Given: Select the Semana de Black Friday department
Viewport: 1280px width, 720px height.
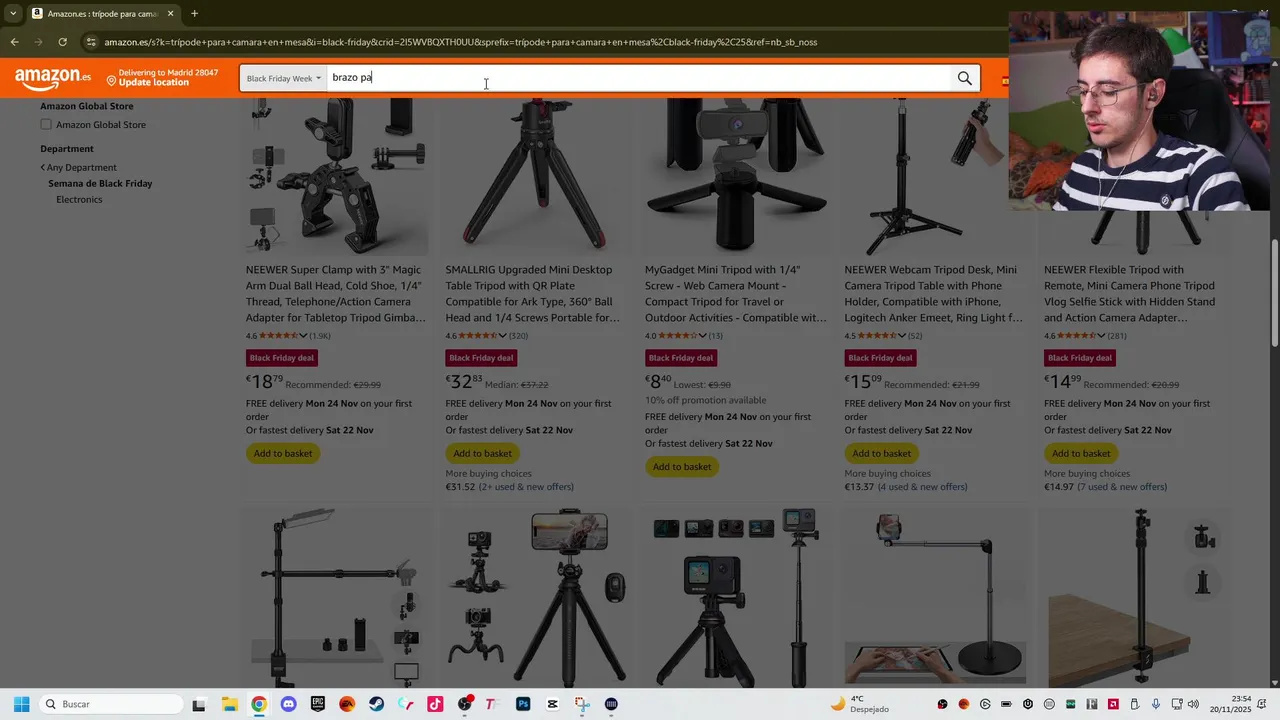Looking at the screenshot, I should point(100,183).
